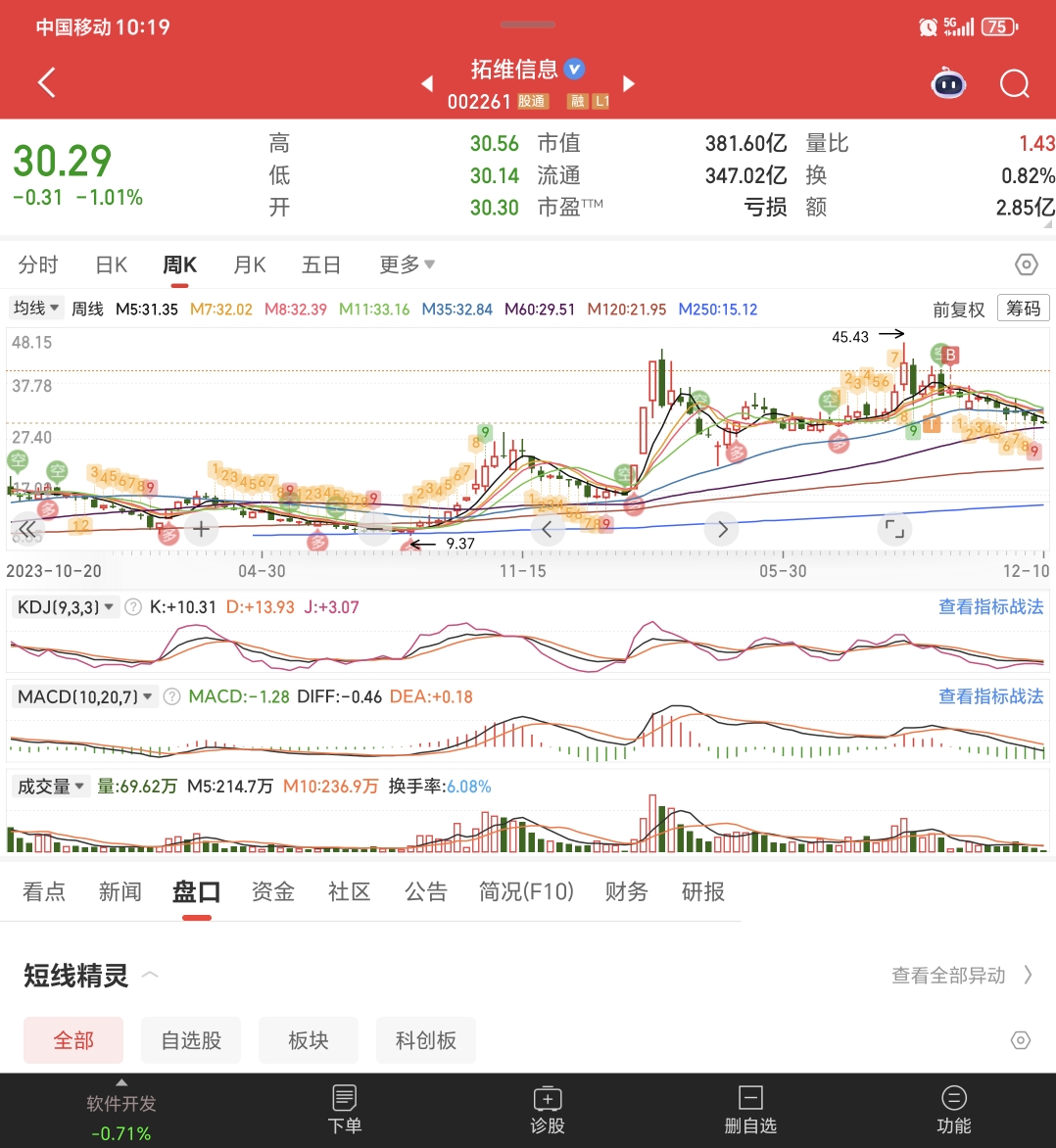1056x1148 pixels.
Task: Tap the back arrow icon
Action: pyautogui.click(x=47, y=82)
